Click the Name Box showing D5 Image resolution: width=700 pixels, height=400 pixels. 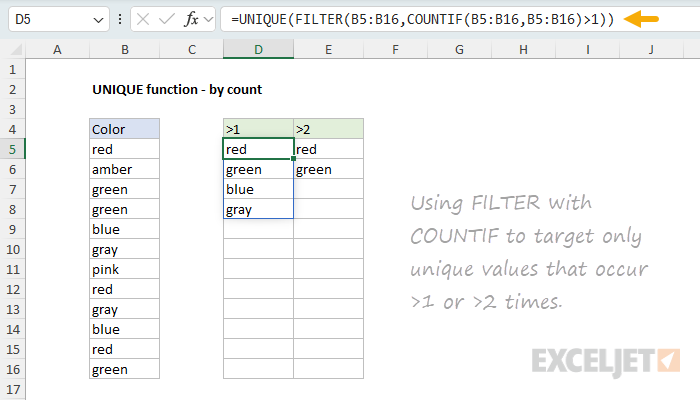click(58, 19)
